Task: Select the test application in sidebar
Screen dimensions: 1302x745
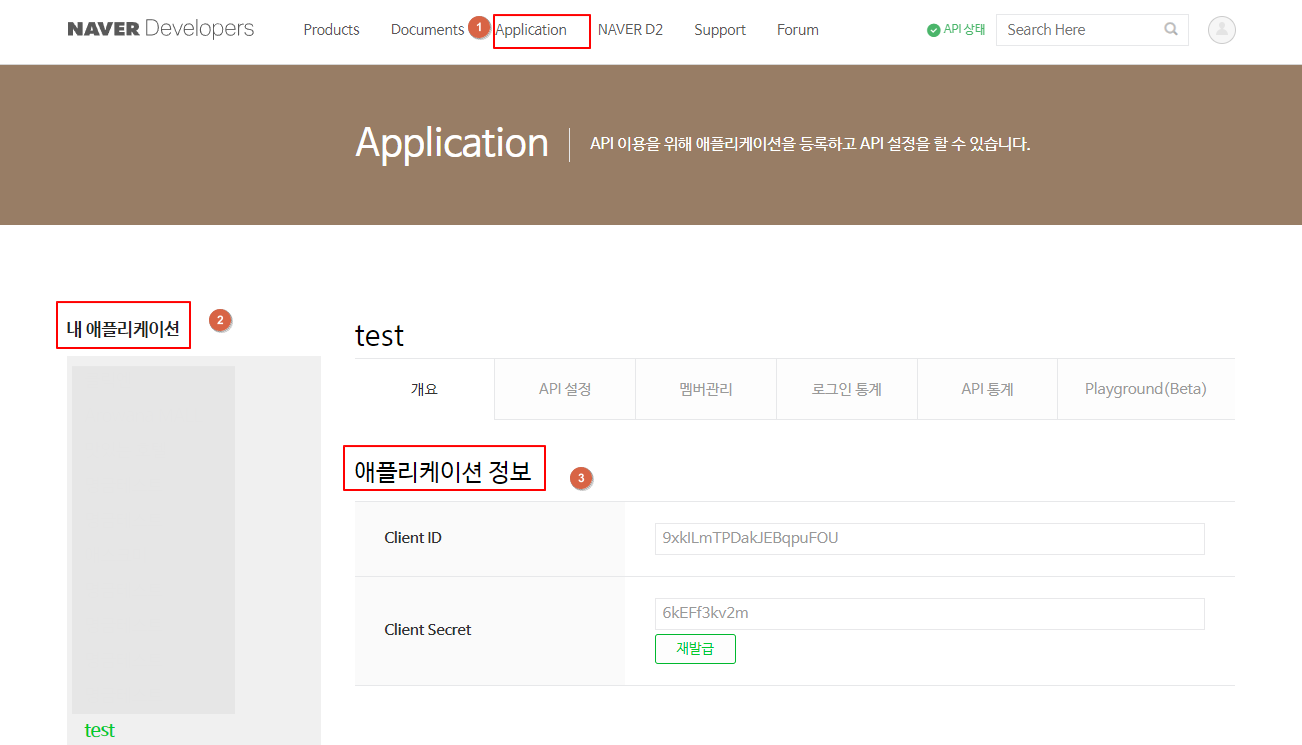Action: tap(100, 730)
